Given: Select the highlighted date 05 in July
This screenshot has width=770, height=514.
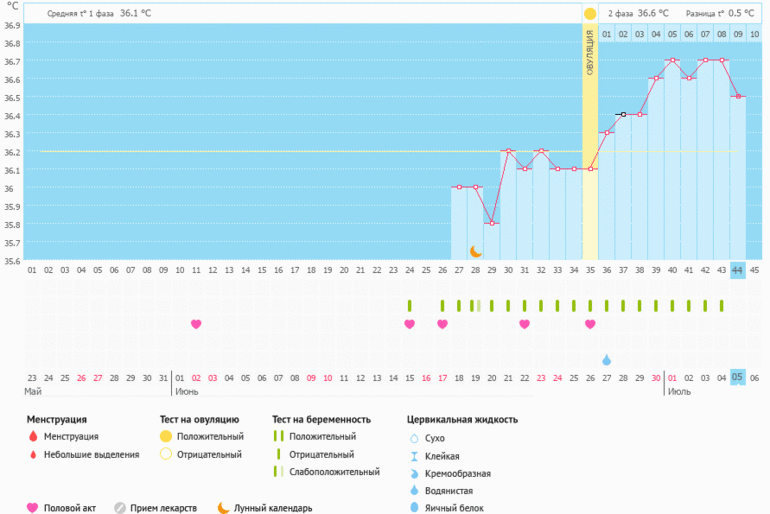Looking at the screenshot, I should (x=737, y=377).
